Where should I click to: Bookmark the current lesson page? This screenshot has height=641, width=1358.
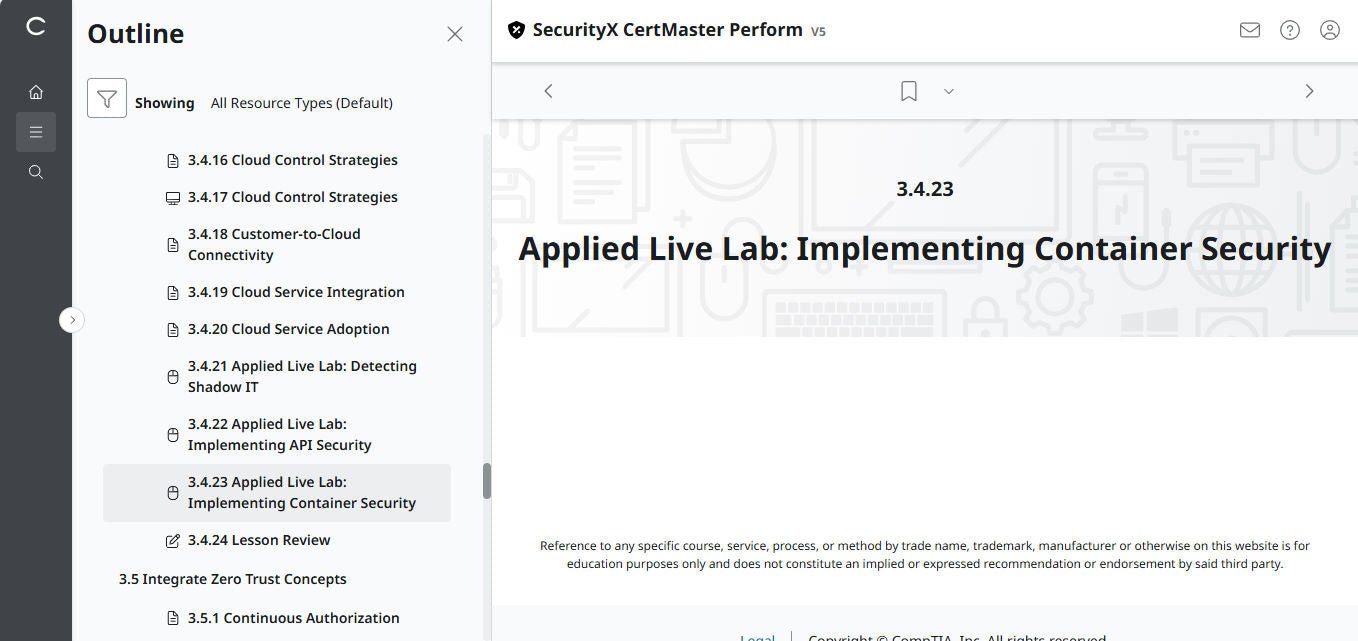908,90
